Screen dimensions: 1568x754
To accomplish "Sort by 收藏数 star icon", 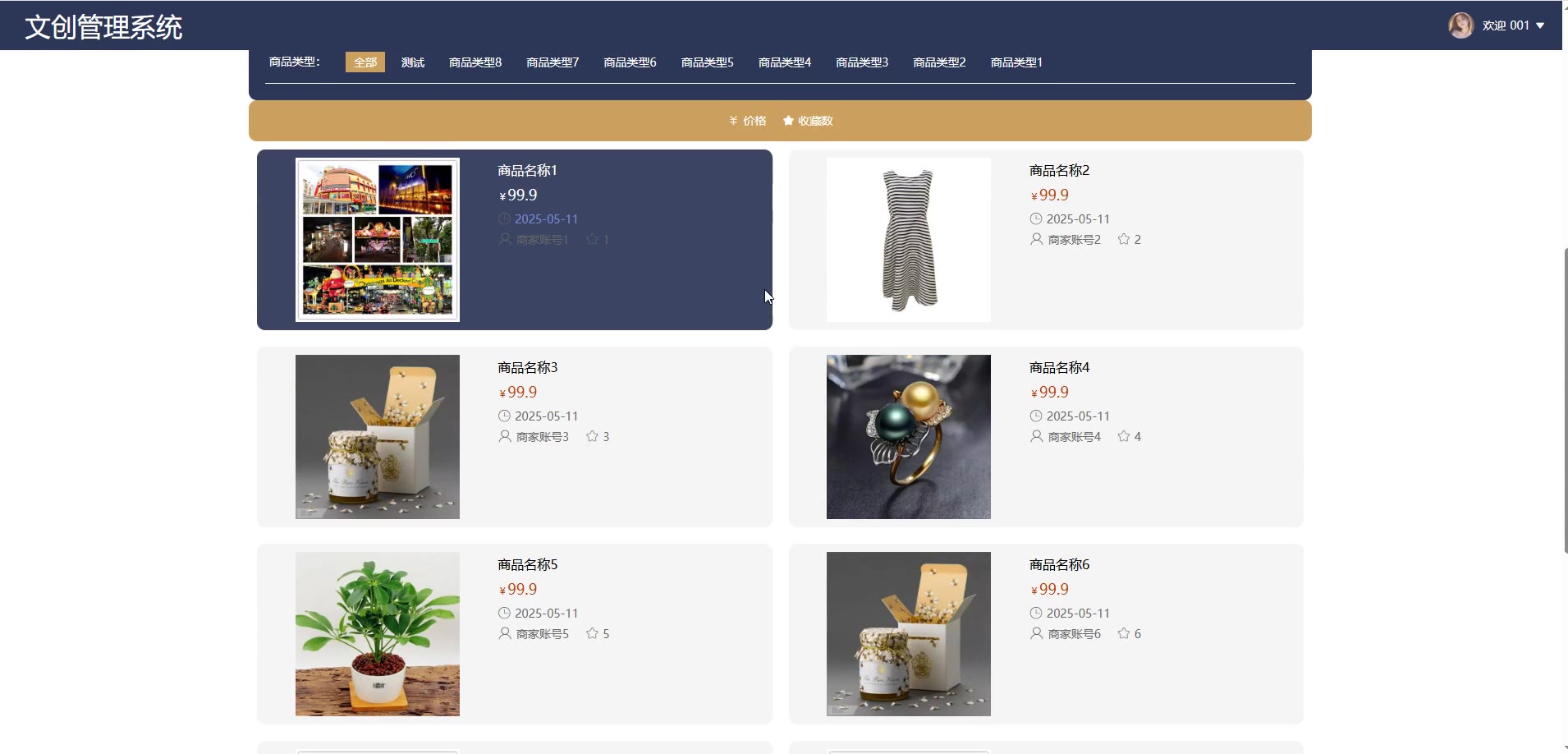I will (x=788, y=121).
